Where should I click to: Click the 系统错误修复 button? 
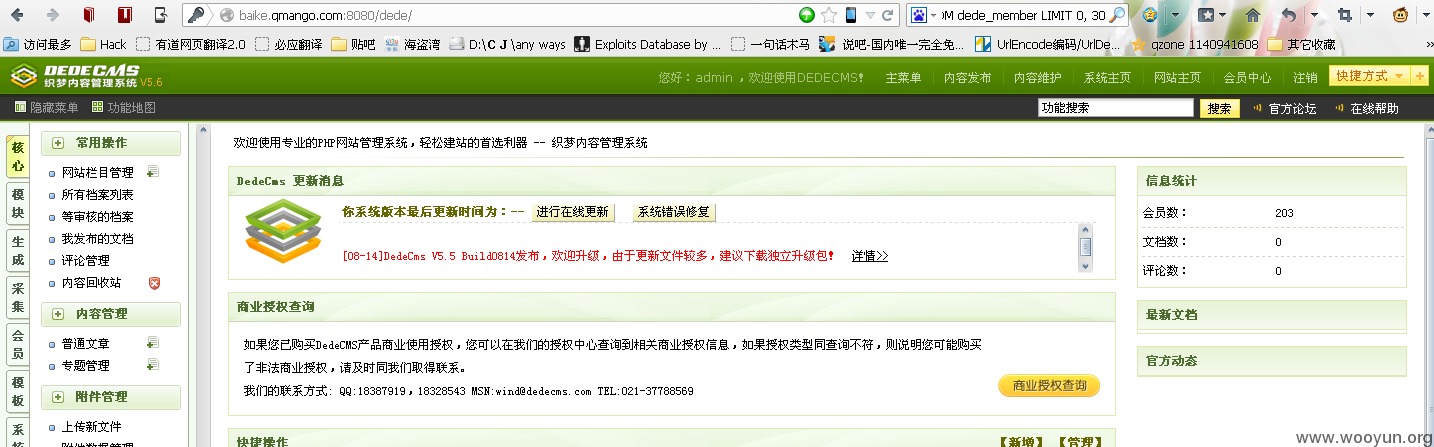(x=674, y=212)
